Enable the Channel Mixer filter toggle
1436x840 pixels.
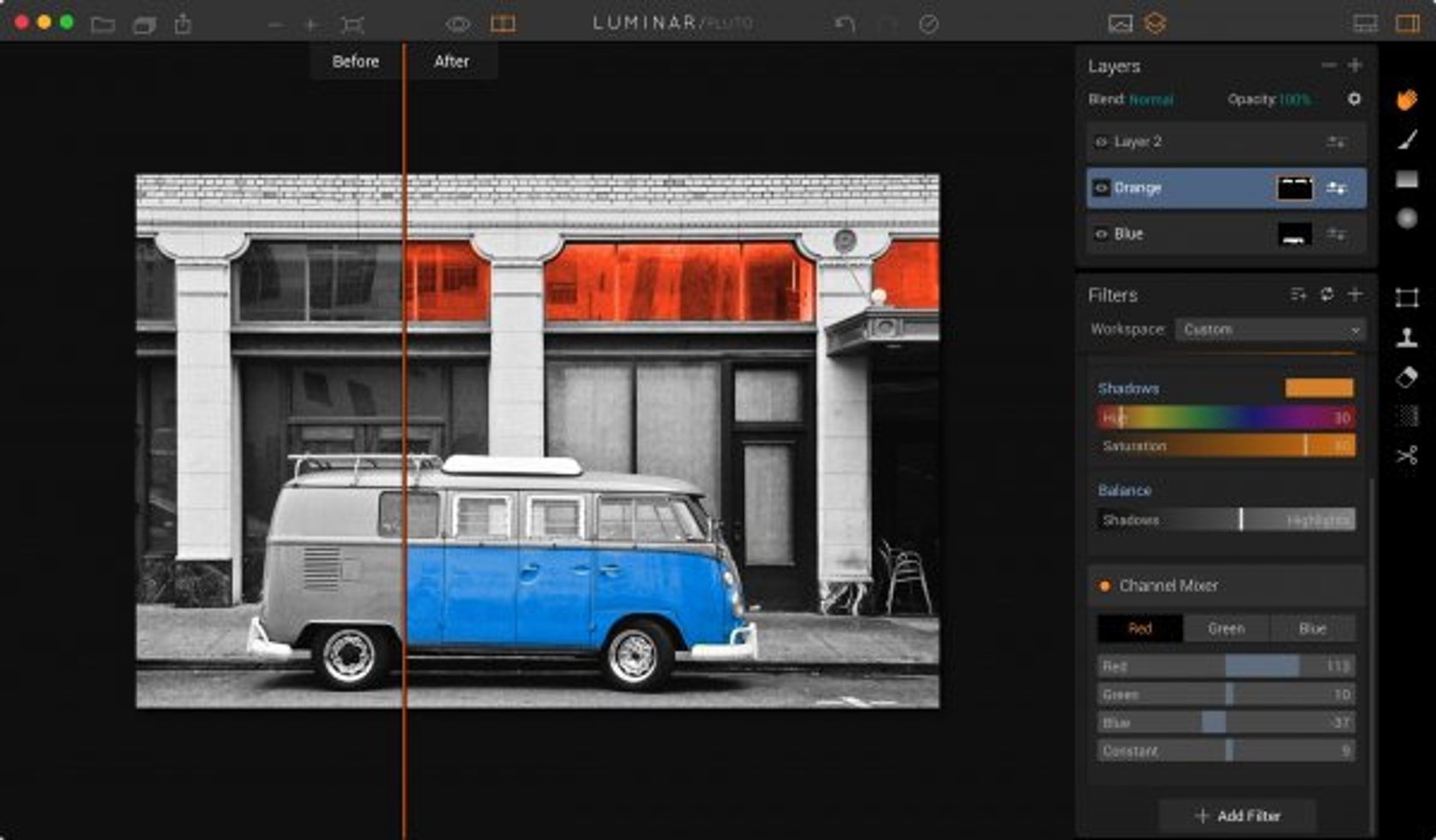(x=1103, y=585)
